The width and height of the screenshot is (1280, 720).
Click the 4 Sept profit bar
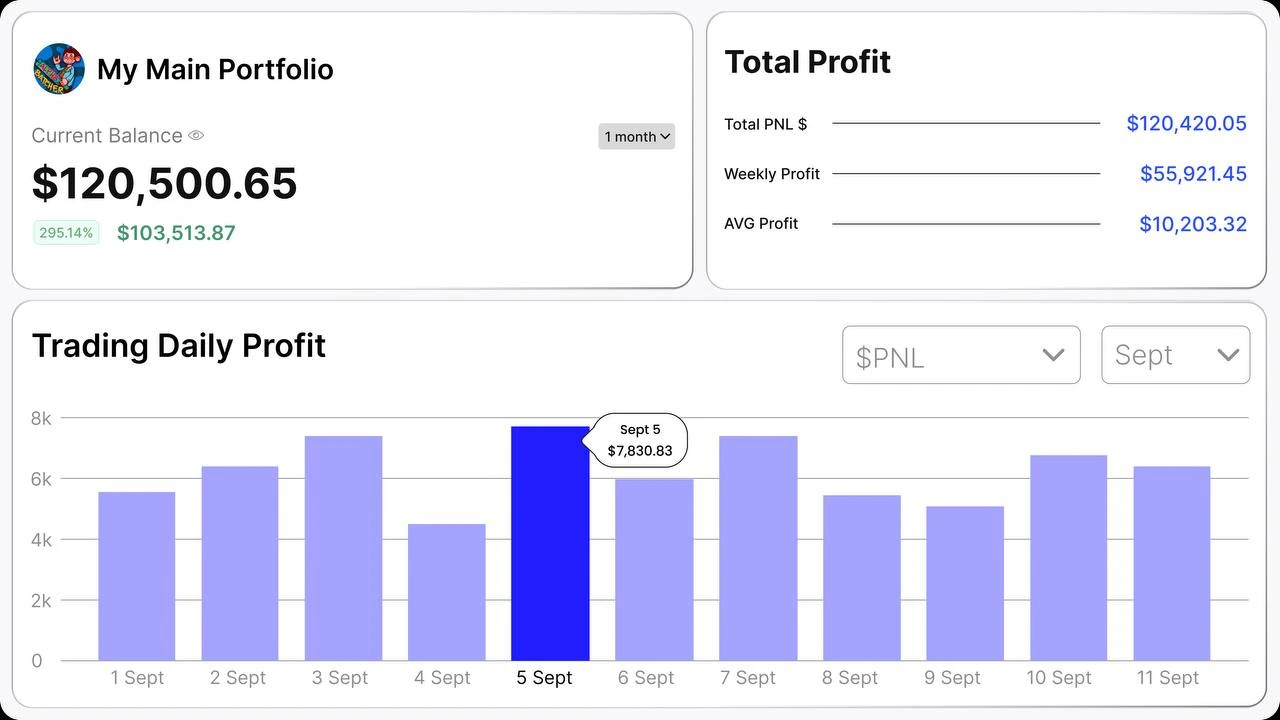pyautogui.click(x=447, y=592)
